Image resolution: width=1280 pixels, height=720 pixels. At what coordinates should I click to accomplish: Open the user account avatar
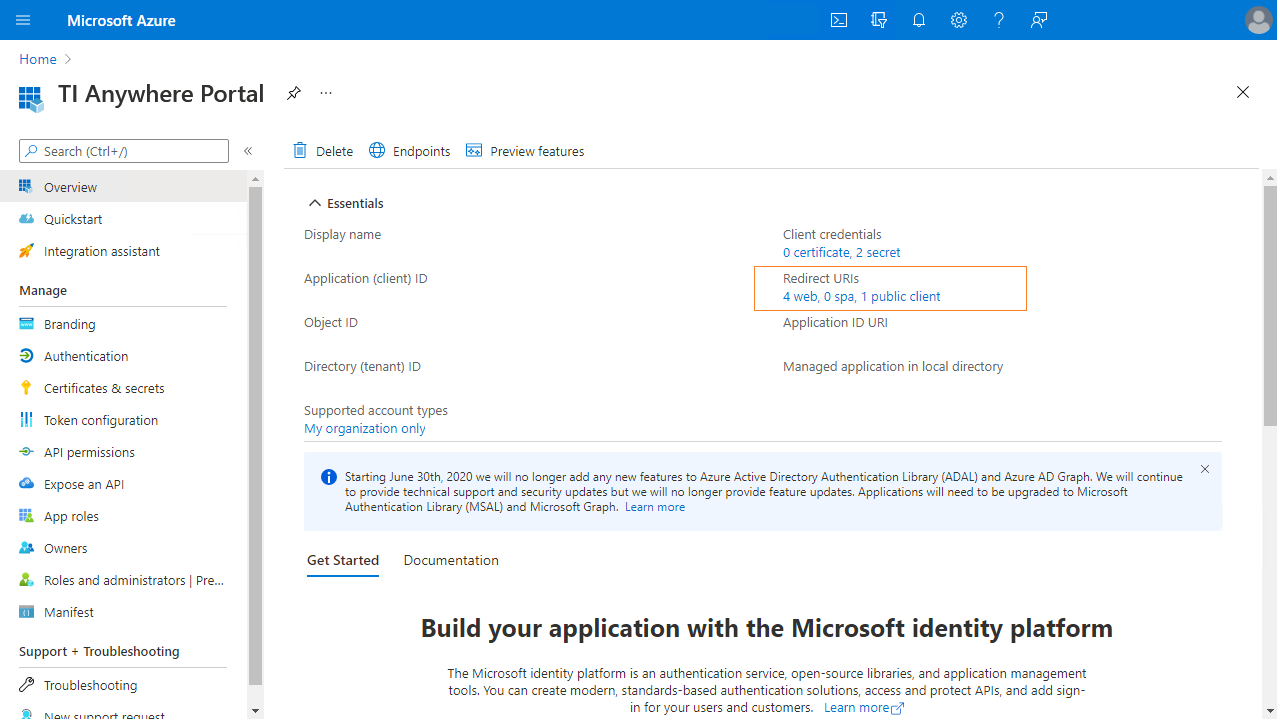point(1259,20)
